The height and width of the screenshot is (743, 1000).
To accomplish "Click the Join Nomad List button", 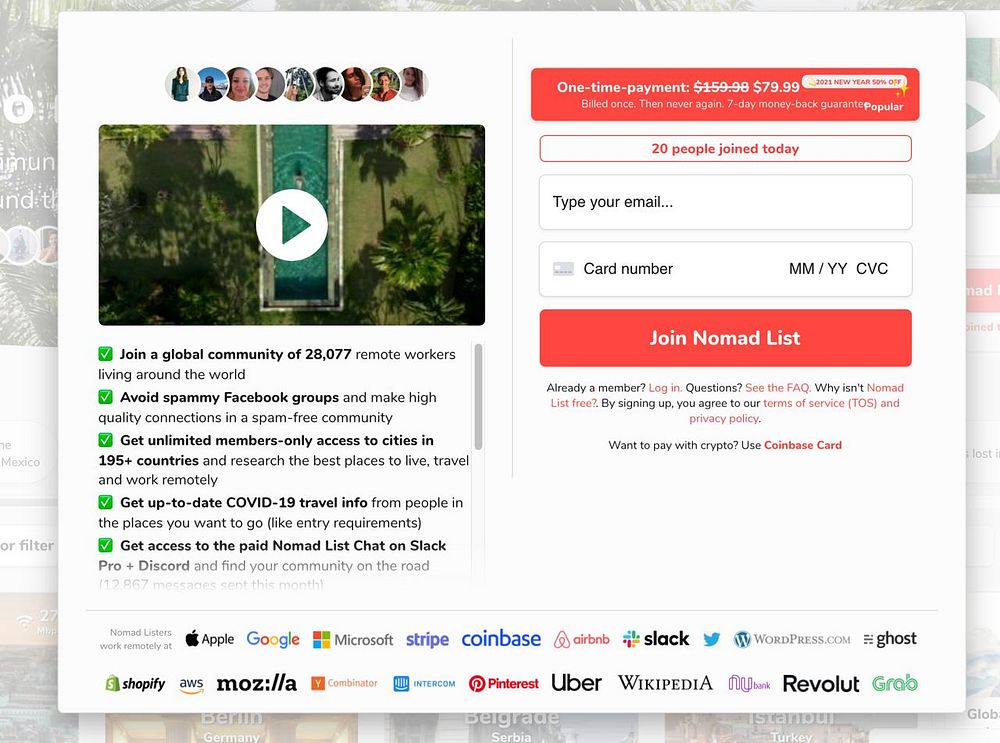I will point(725,338).
